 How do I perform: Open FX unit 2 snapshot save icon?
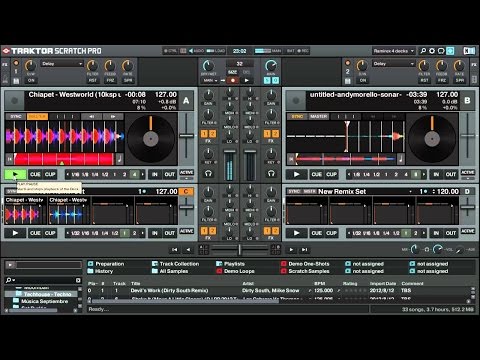tap(348, 81)
